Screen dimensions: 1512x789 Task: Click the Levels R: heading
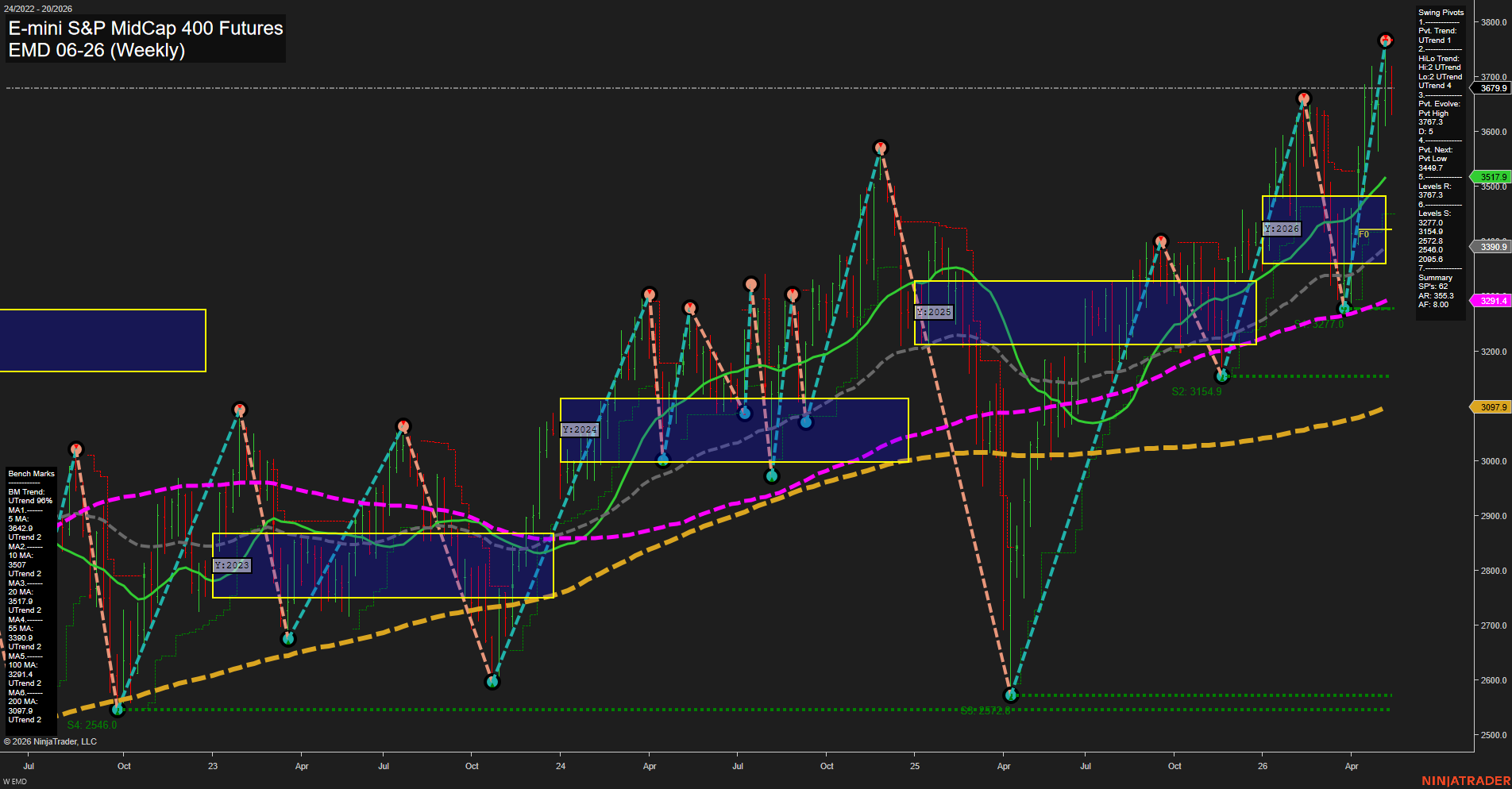pyautogui.click(x=1434, y=187)
